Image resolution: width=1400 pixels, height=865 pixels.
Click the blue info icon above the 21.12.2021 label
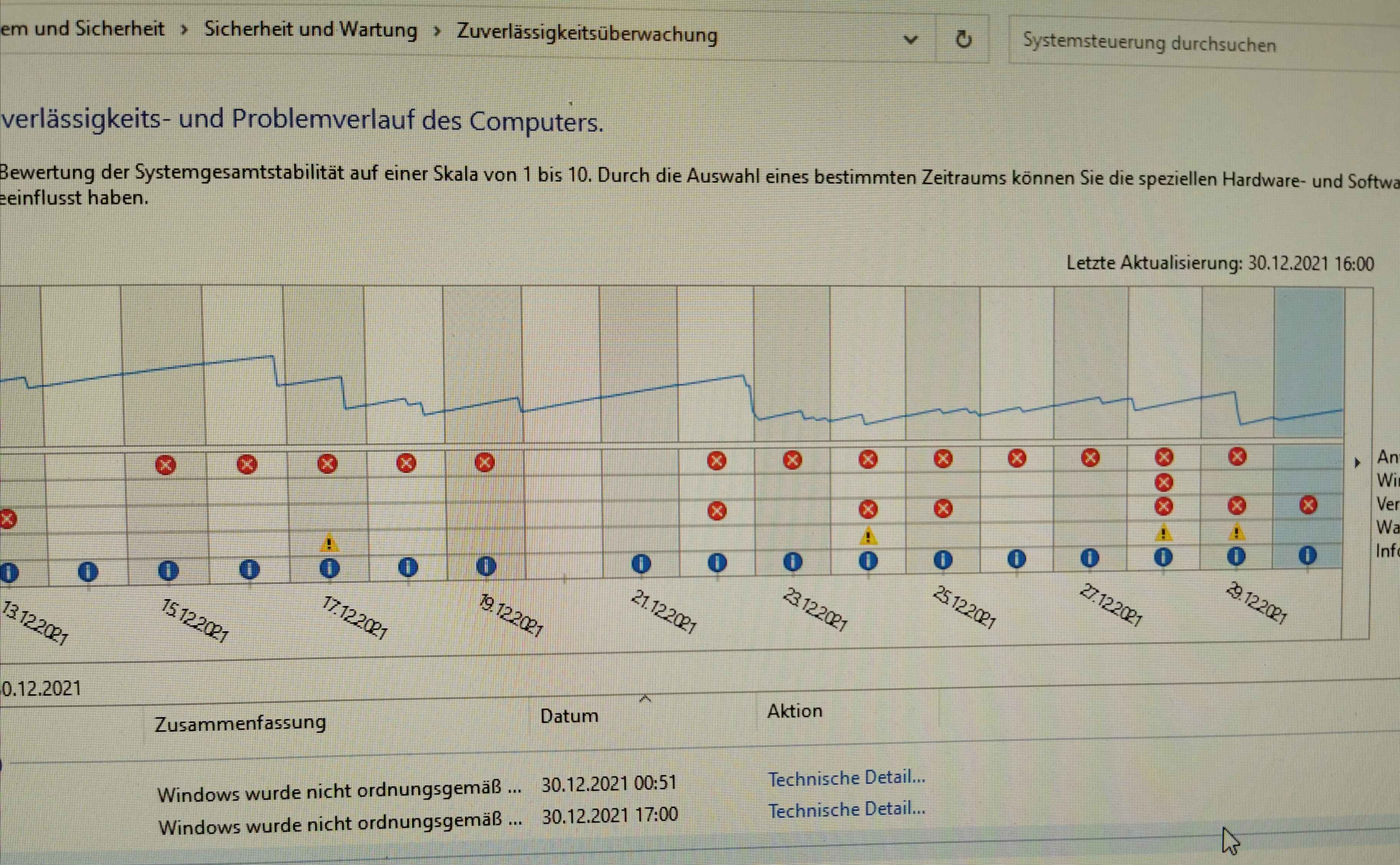(x=641, y=564)
